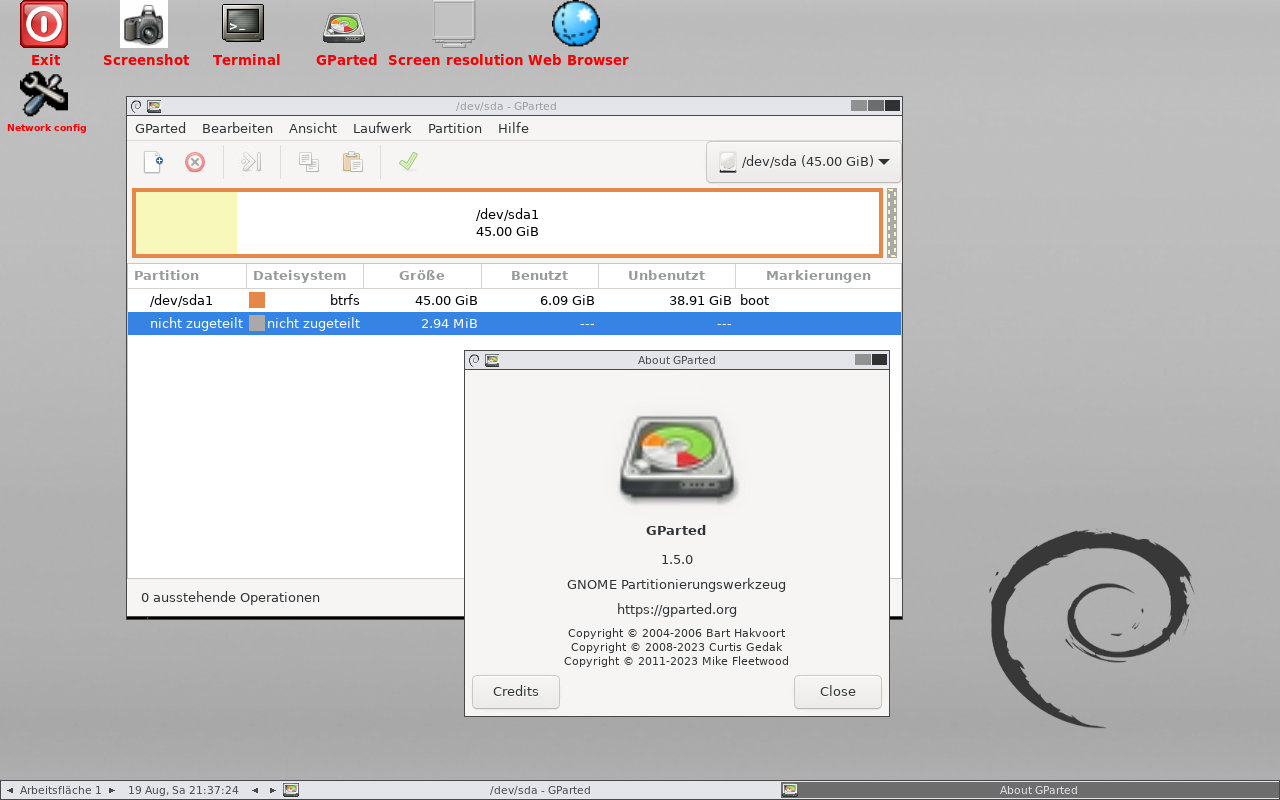
Task: Click the paste partition toolbar icon
Action: (x=352, y=162)
